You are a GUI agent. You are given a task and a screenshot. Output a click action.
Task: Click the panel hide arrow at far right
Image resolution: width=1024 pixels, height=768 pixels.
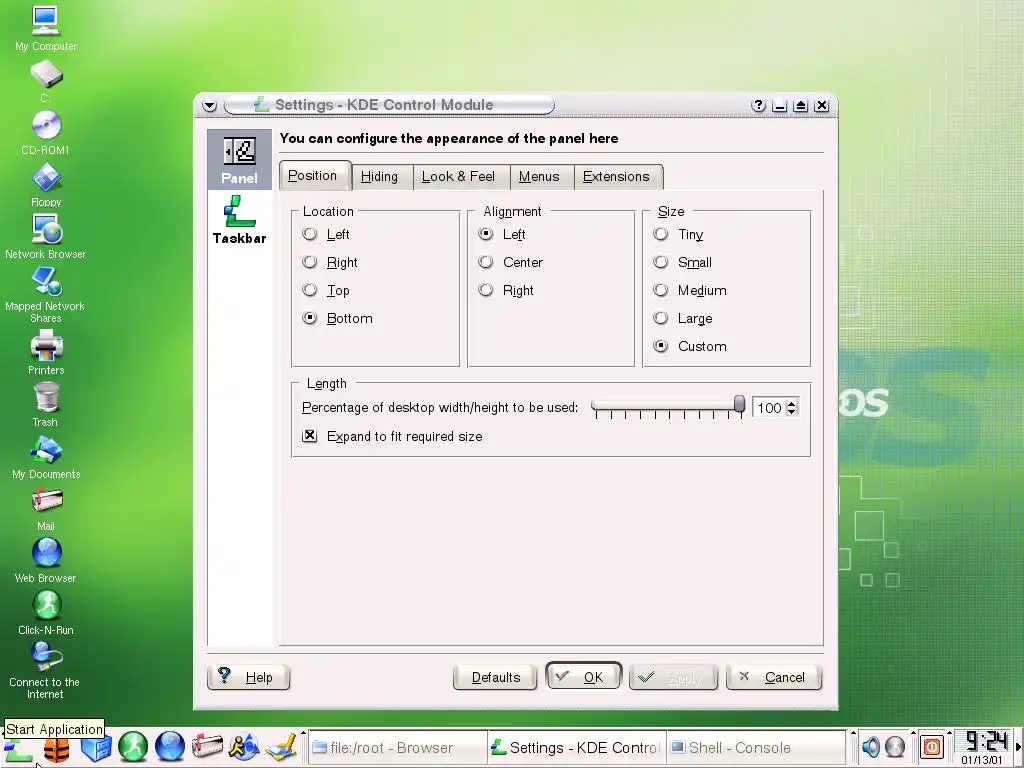click(1019, 746)
